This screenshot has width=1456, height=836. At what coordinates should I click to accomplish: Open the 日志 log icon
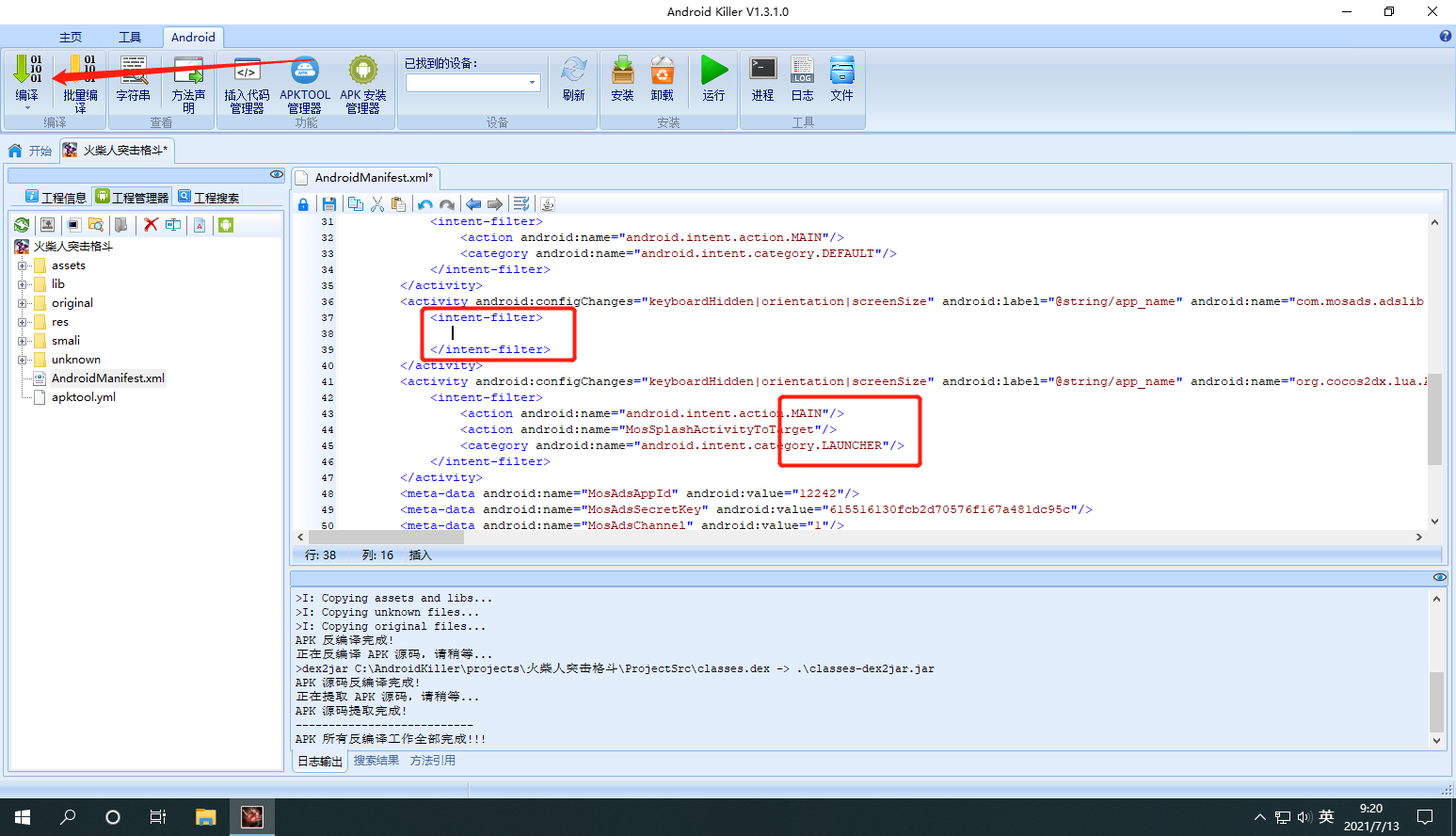pyautogui.click(x=802, y=71)
